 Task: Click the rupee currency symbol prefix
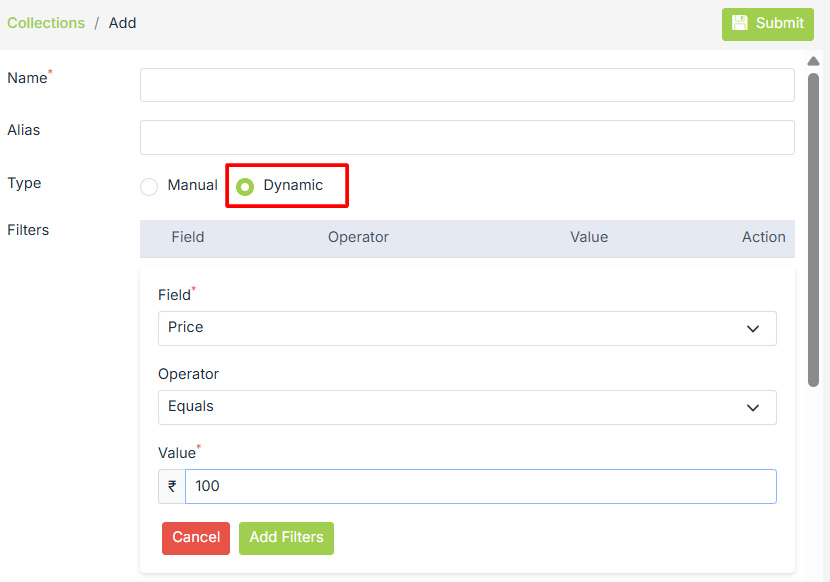tap(172, 486)
